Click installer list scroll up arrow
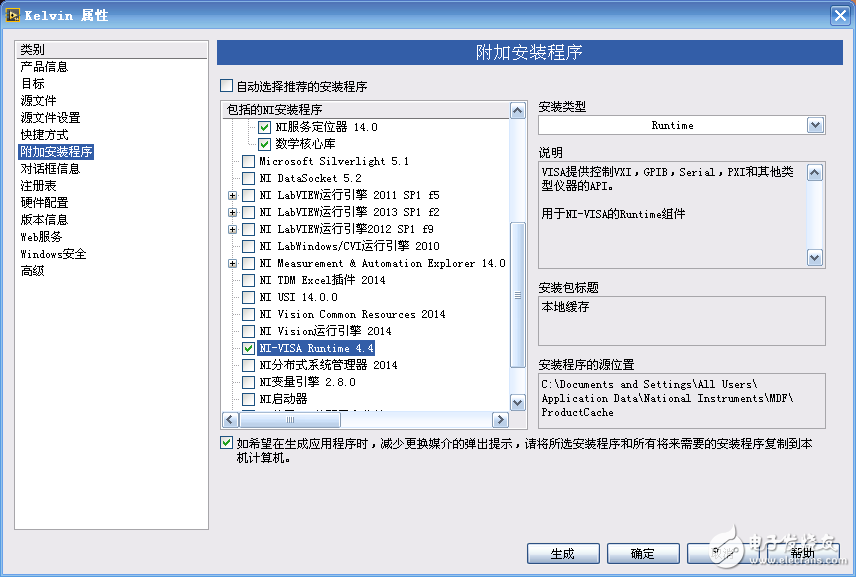The height and width of the screenshot is (577, 856). click(x=517, y=111)
